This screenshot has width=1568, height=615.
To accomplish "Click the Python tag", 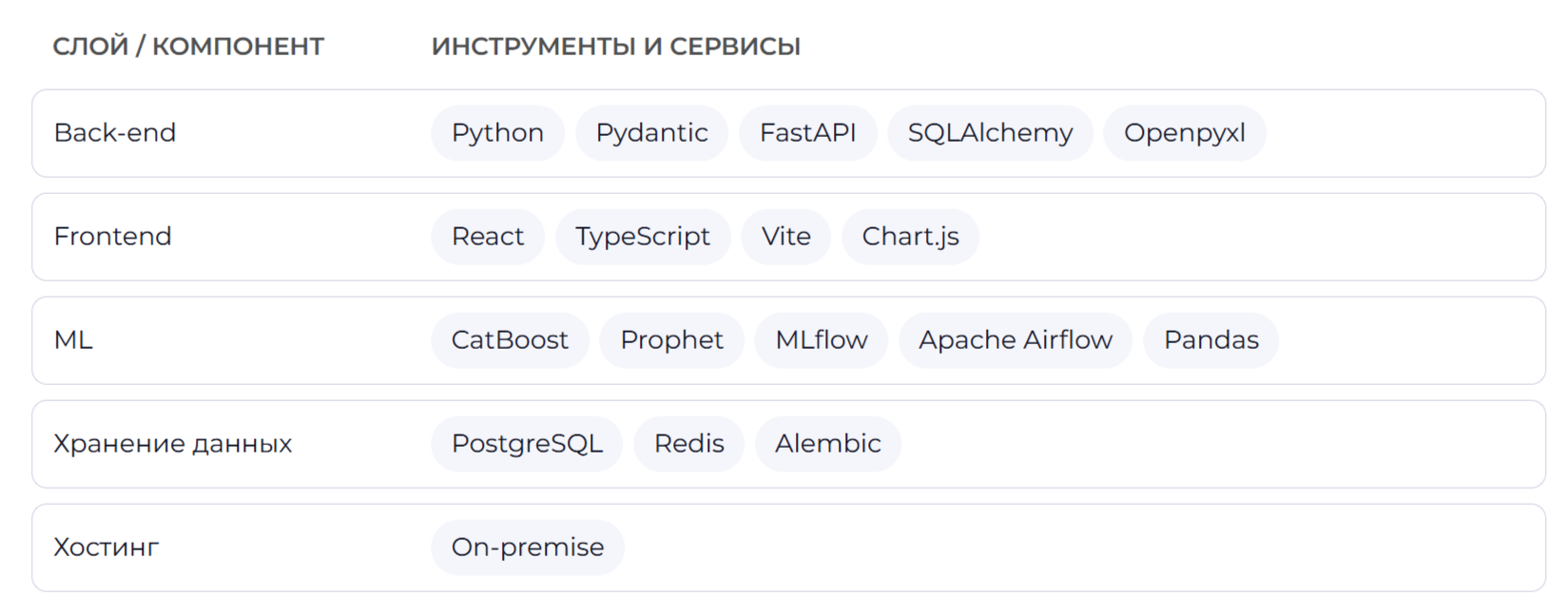I will tap(497, 133).
